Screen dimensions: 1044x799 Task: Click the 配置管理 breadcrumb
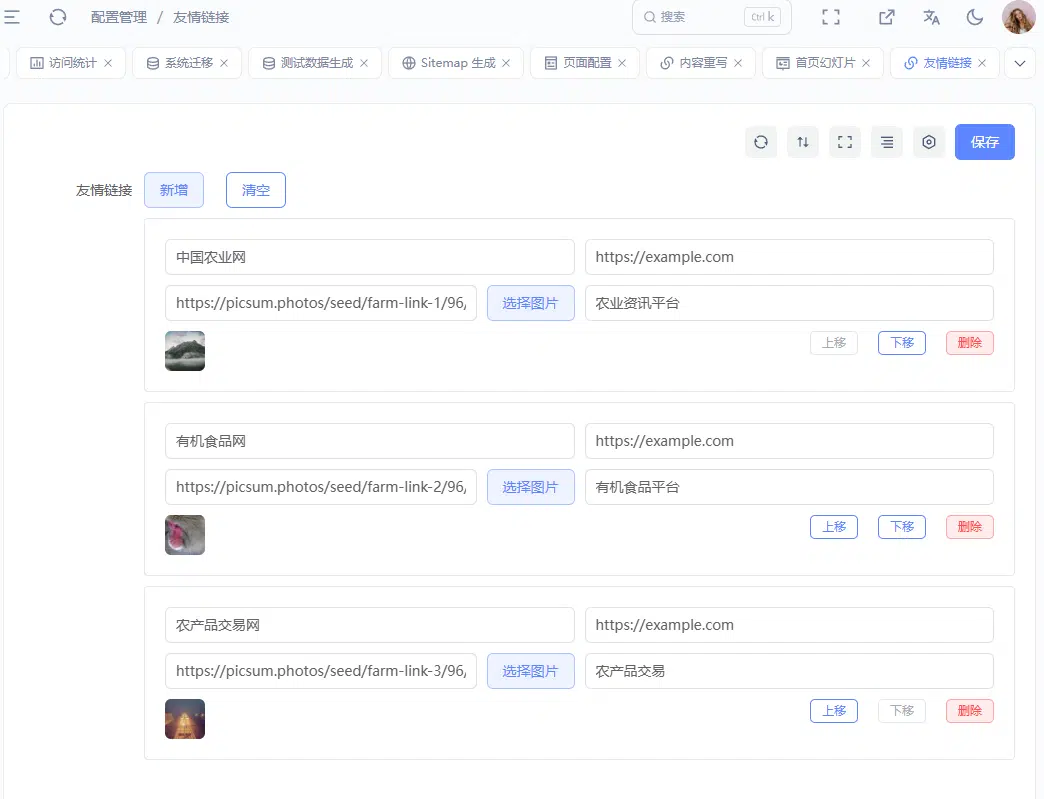pos(119,17)
